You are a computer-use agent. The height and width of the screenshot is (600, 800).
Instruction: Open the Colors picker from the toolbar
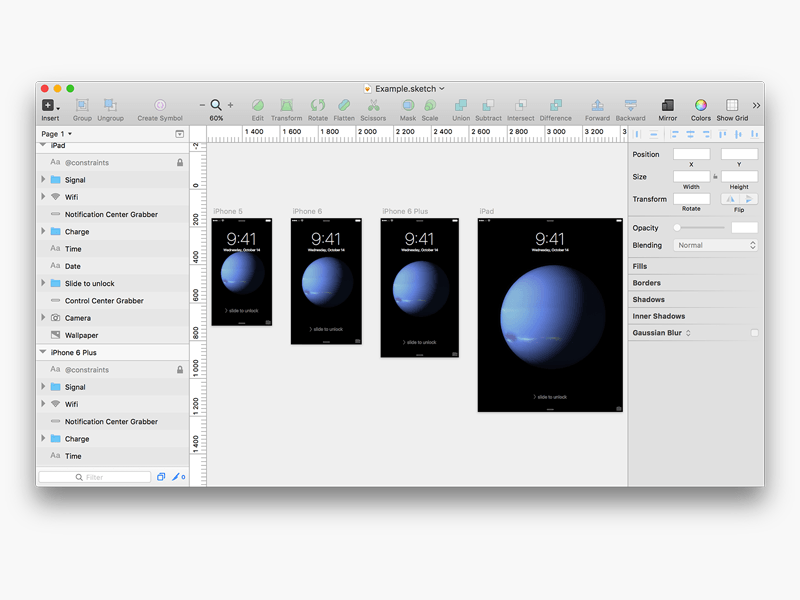coord(700,104)
